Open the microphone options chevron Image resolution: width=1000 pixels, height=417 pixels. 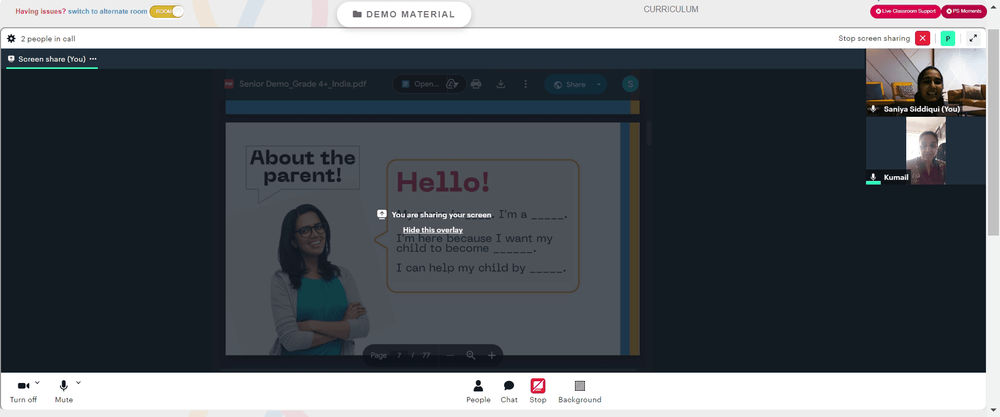pos(78,383)
